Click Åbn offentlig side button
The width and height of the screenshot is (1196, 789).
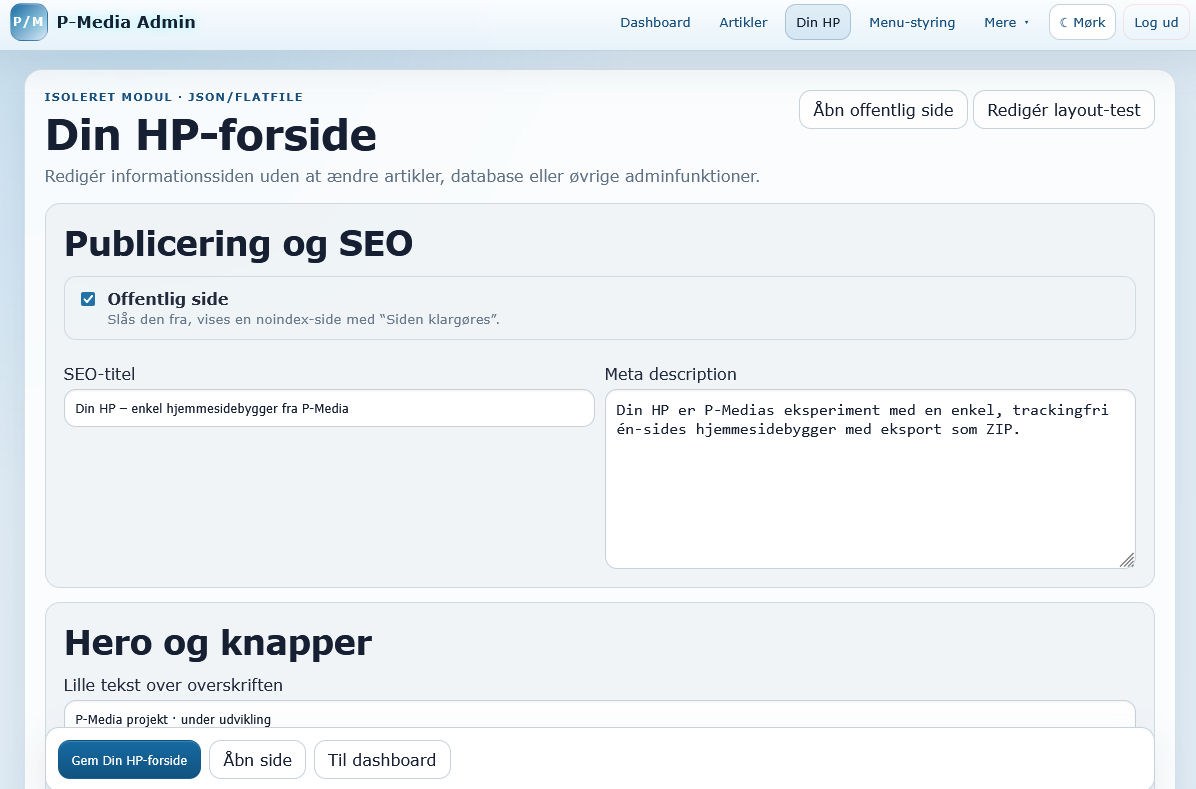coord(883,110)
